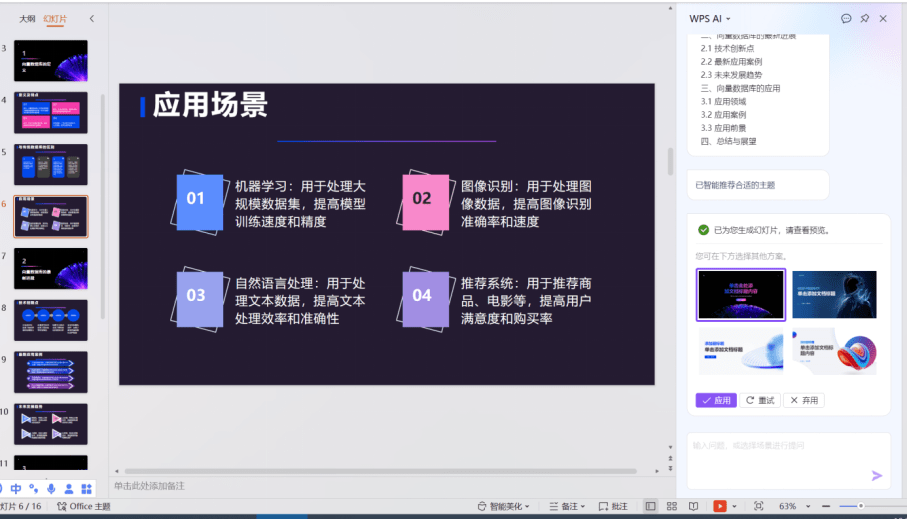Open the 智能美化 dropdown
The image size is (908, 519).
pyautogui.click(x=503, y=506)
